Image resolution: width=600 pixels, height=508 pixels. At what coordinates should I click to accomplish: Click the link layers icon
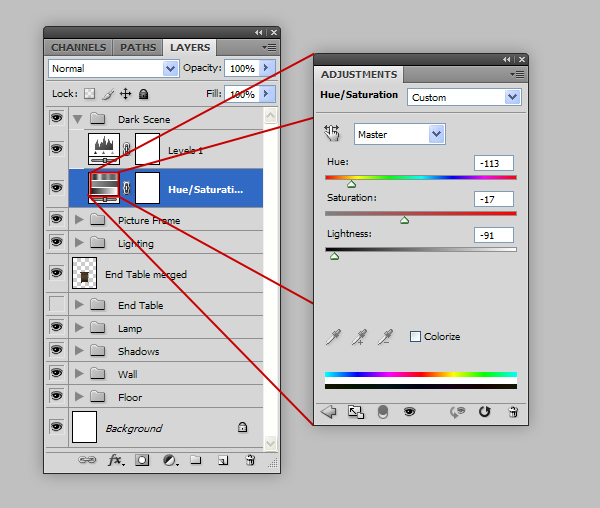pyautogui.click(x=88, y=460)
